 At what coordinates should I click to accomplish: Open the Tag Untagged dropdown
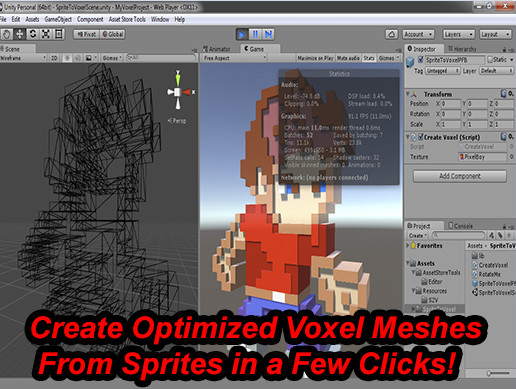[443, 71]
